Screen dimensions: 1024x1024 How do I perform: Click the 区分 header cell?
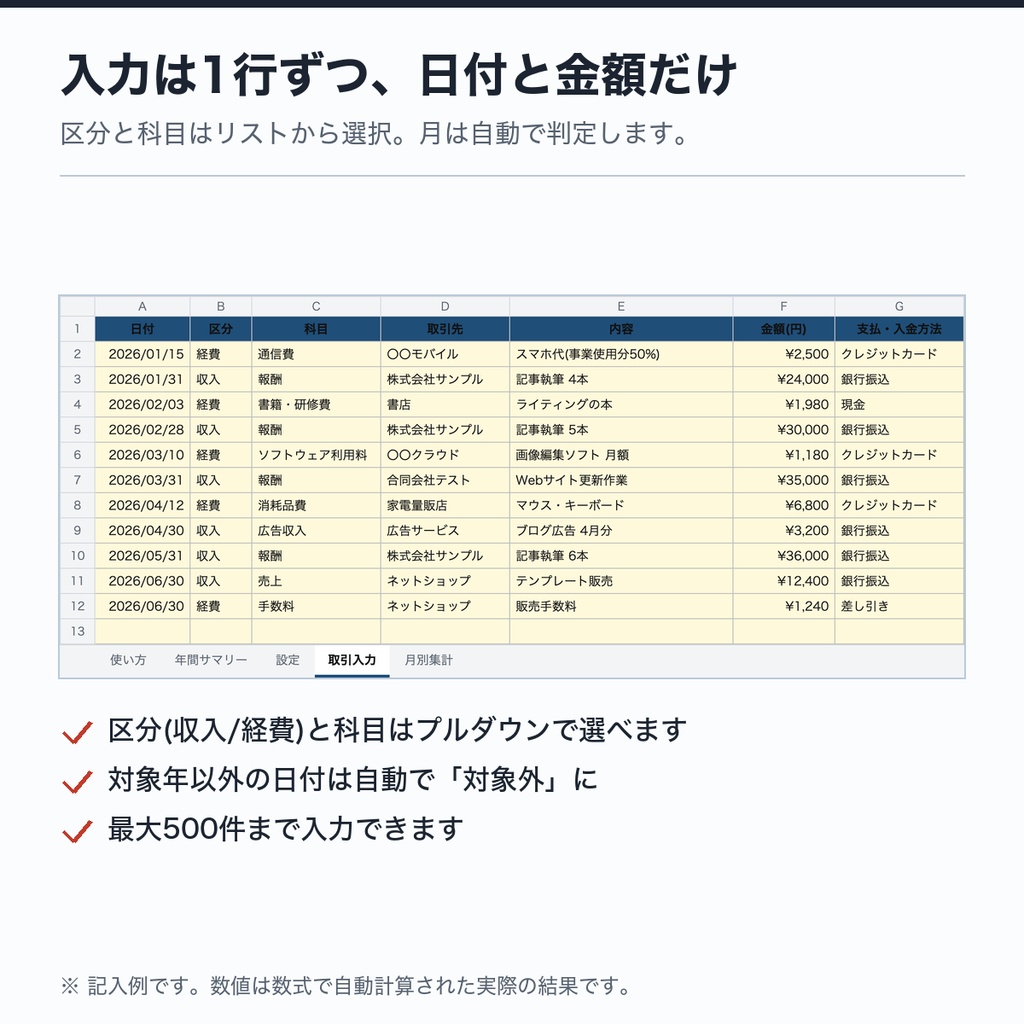[x=221, y=329]
